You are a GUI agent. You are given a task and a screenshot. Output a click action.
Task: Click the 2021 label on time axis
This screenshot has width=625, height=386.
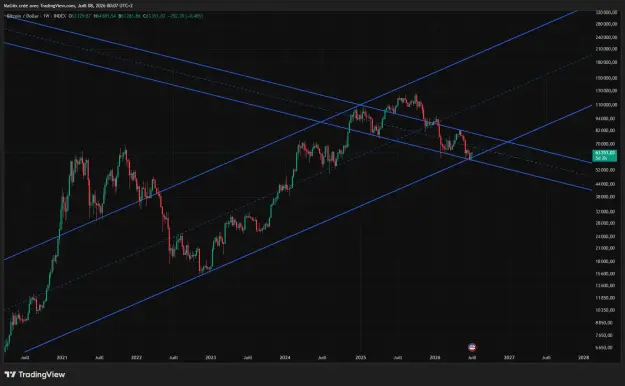pos(62,358)
